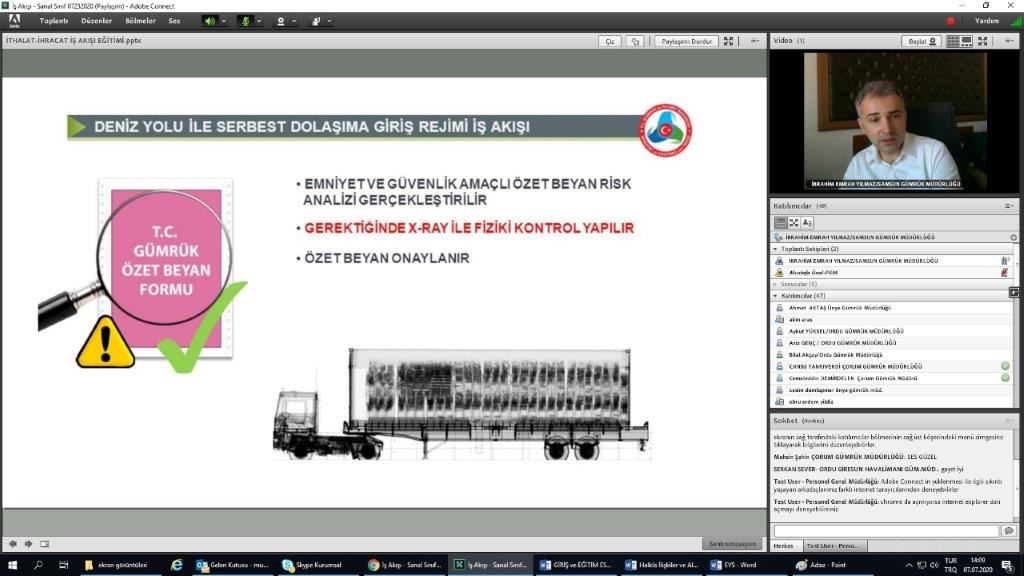Go to the next slide arrow
The height and width of the screenshot is (576, 1024).
coord(28,544)
